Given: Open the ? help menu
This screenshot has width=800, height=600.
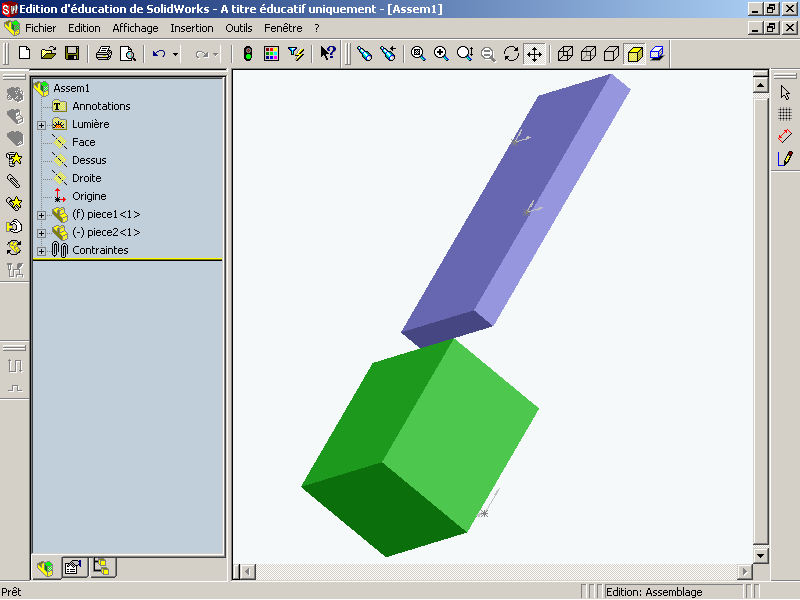Looking at the screenshot, I should tap(317, 28).
